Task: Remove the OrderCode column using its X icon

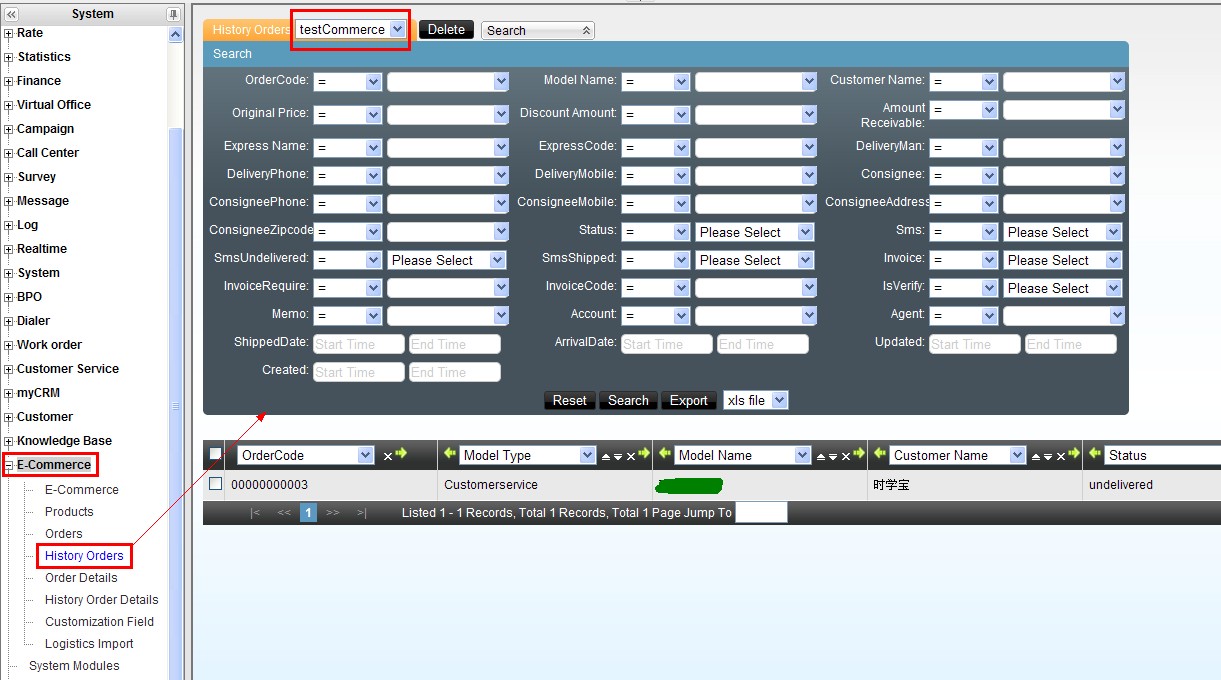Action: point(388,456)
